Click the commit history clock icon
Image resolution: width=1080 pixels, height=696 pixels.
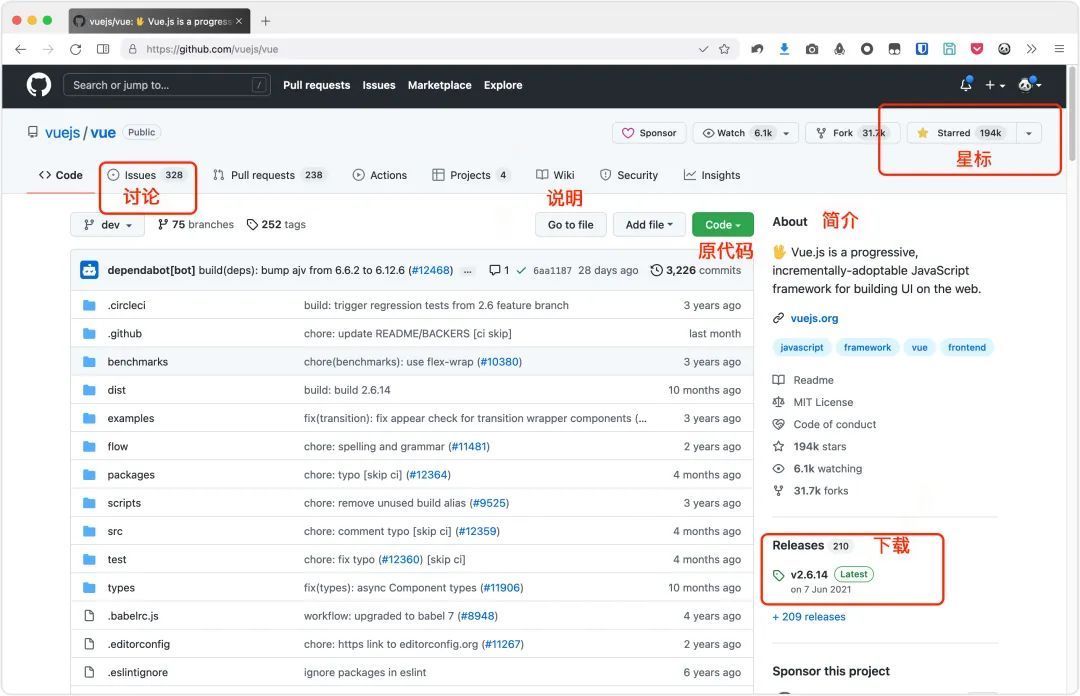point(656,270)
